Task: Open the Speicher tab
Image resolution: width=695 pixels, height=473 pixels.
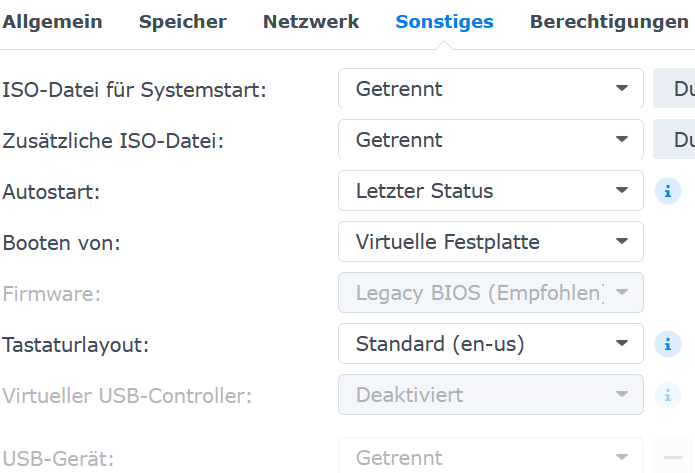Action: point(182,22)
